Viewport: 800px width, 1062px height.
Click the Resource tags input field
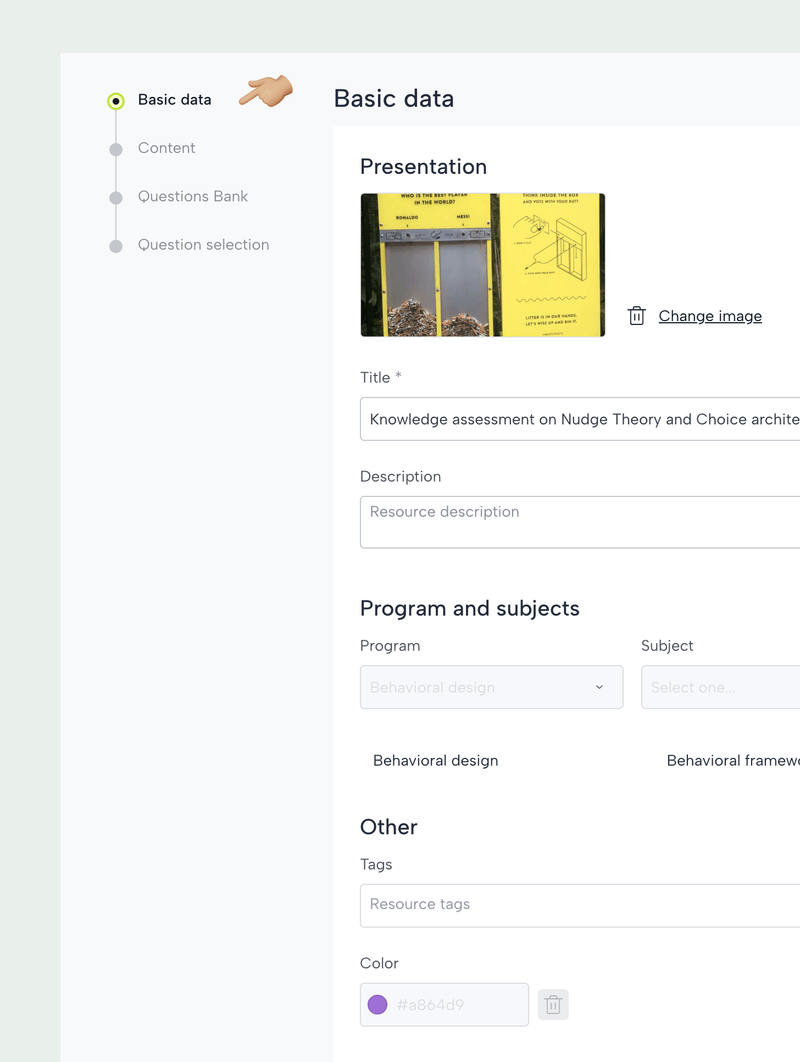click(580, 905)
